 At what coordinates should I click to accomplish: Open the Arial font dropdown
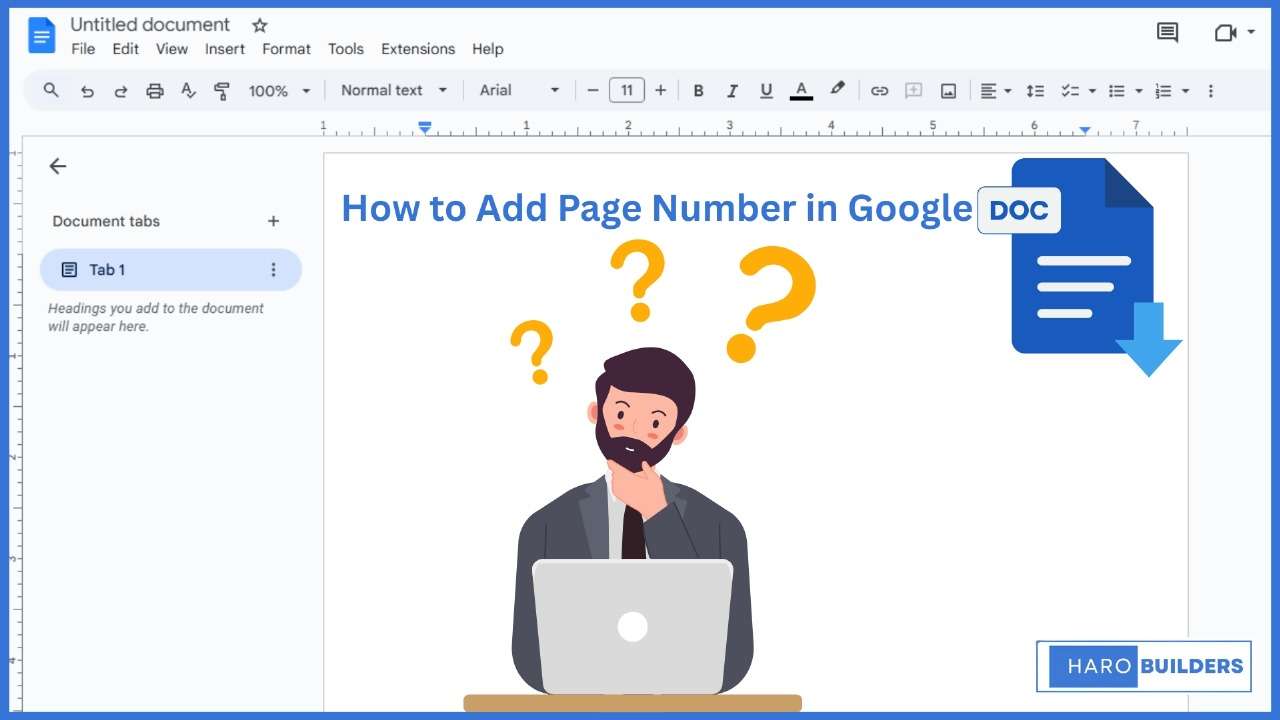click(x=520, y=91)
